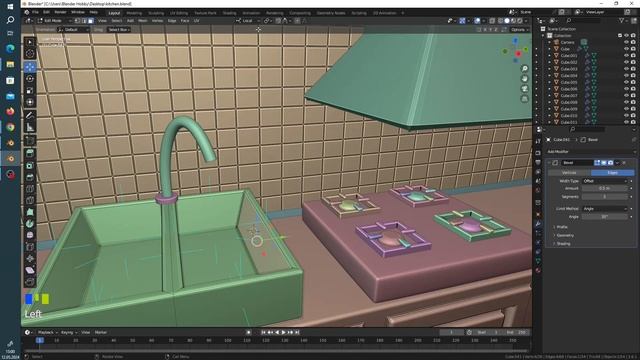Viewport: 640px width, 360px height.
Task: Choose Vertices affect mode in Bevel
Action: pos(569,173)
